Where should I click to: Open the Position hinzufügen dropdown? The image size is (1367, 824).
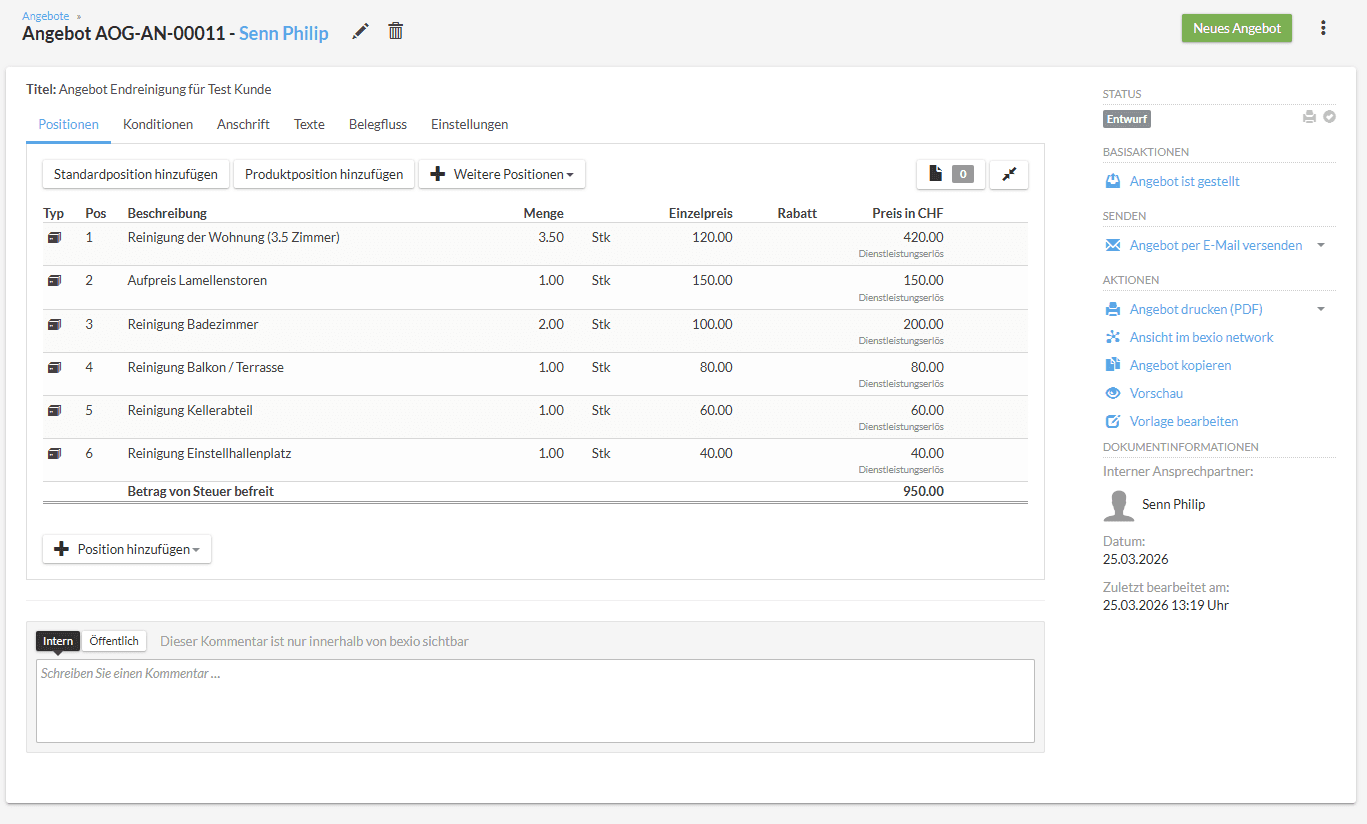click(x=127, y=549)
